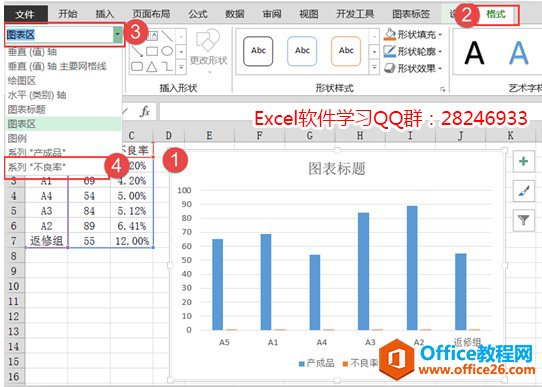The width and height of the screenshot is (542, 387).
Task: Click the value axis label 100
Action: (184, 190)
